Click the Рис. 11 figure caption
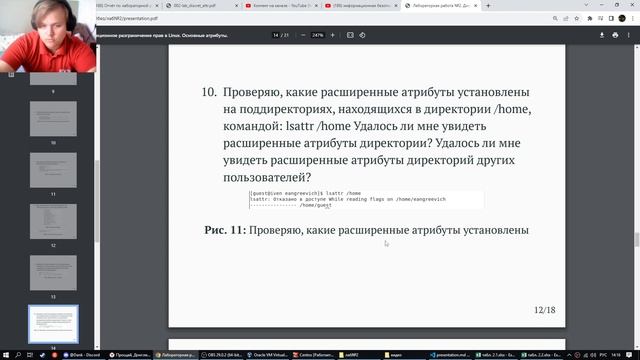Image resolution: width=640 pixels, height=360 pixels. 367,230
